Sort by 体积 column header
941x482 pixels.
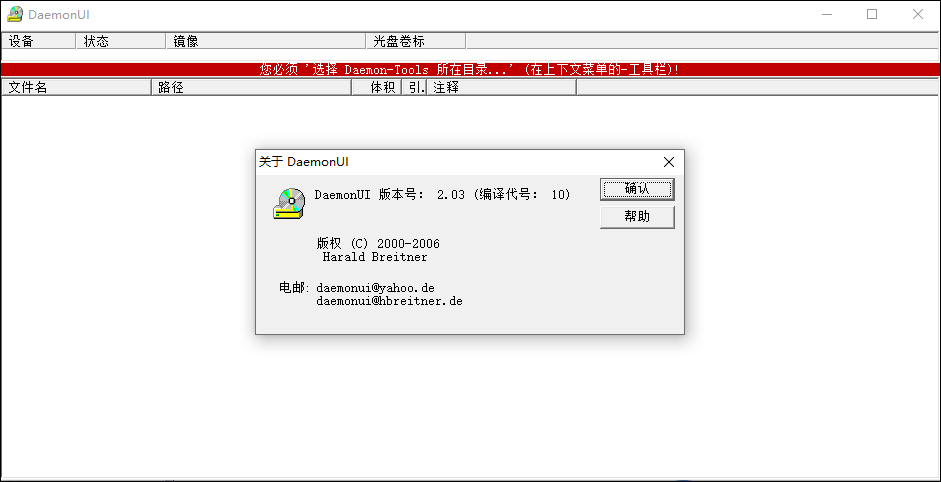[376, 87]
